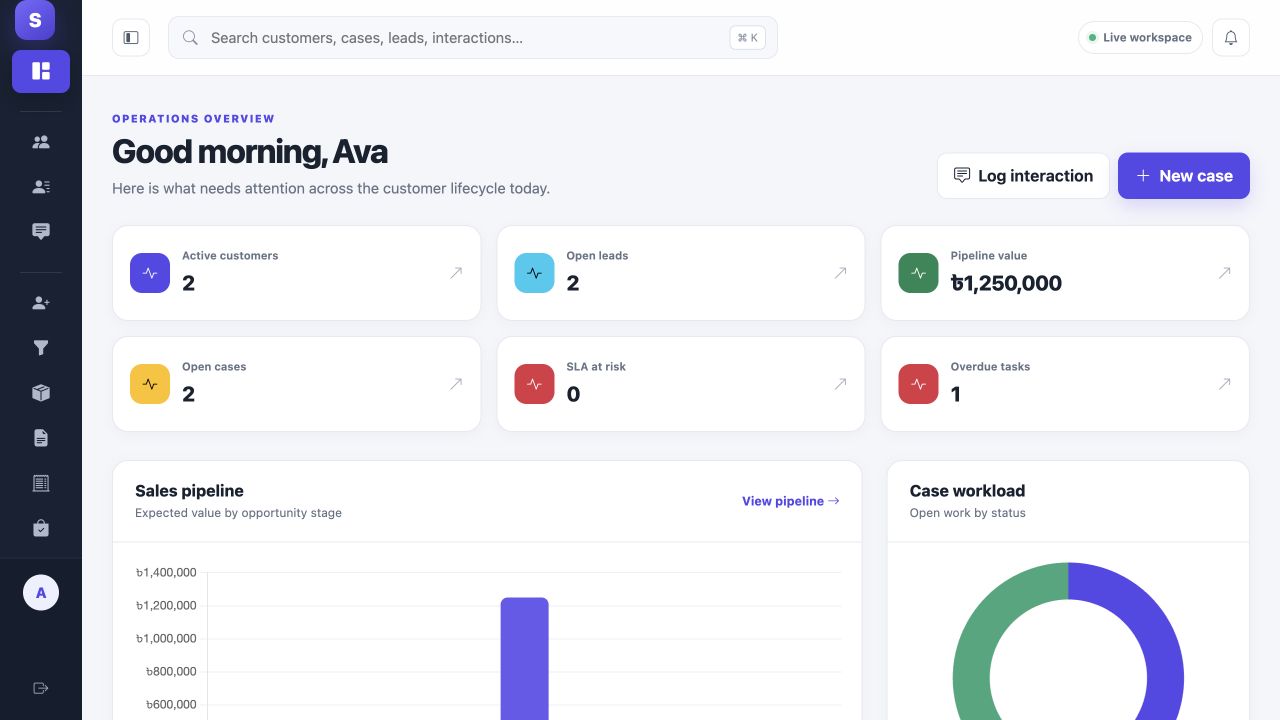Click the red SLA at risk icon
The image size is (1280, 720).
pos(534,384)
